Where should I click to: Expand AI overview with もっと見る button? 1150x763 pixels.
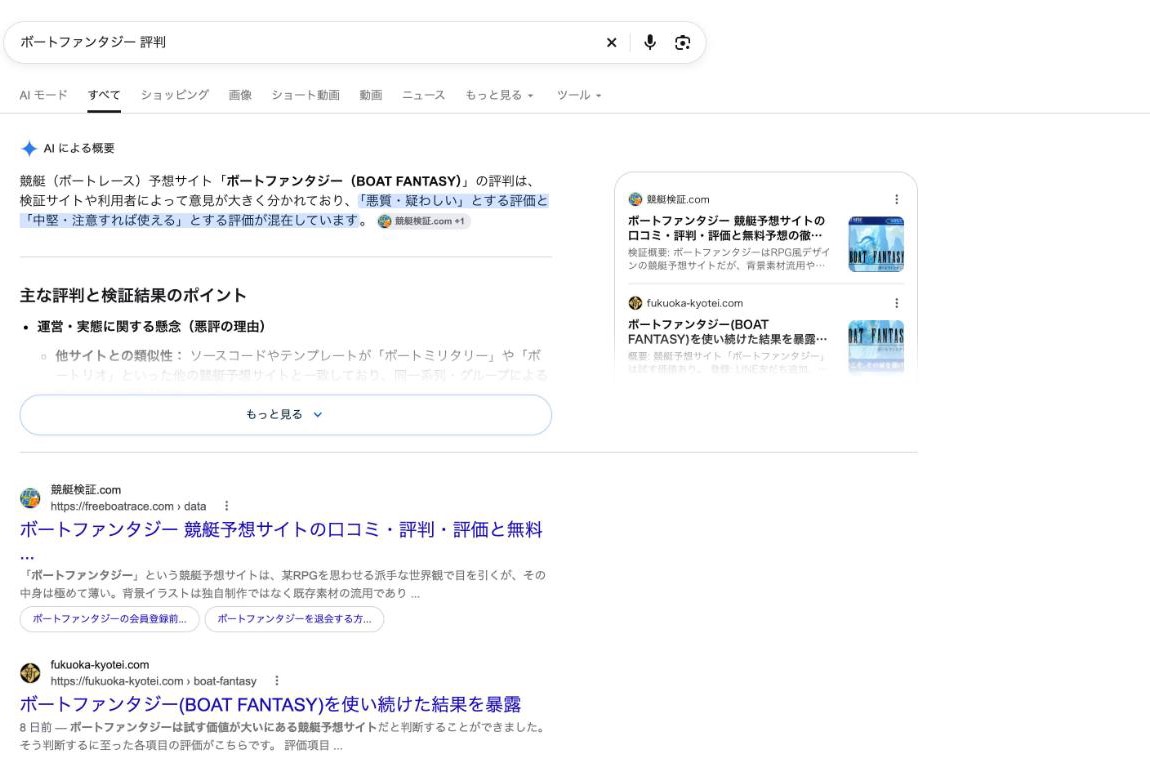pos(285,415)
